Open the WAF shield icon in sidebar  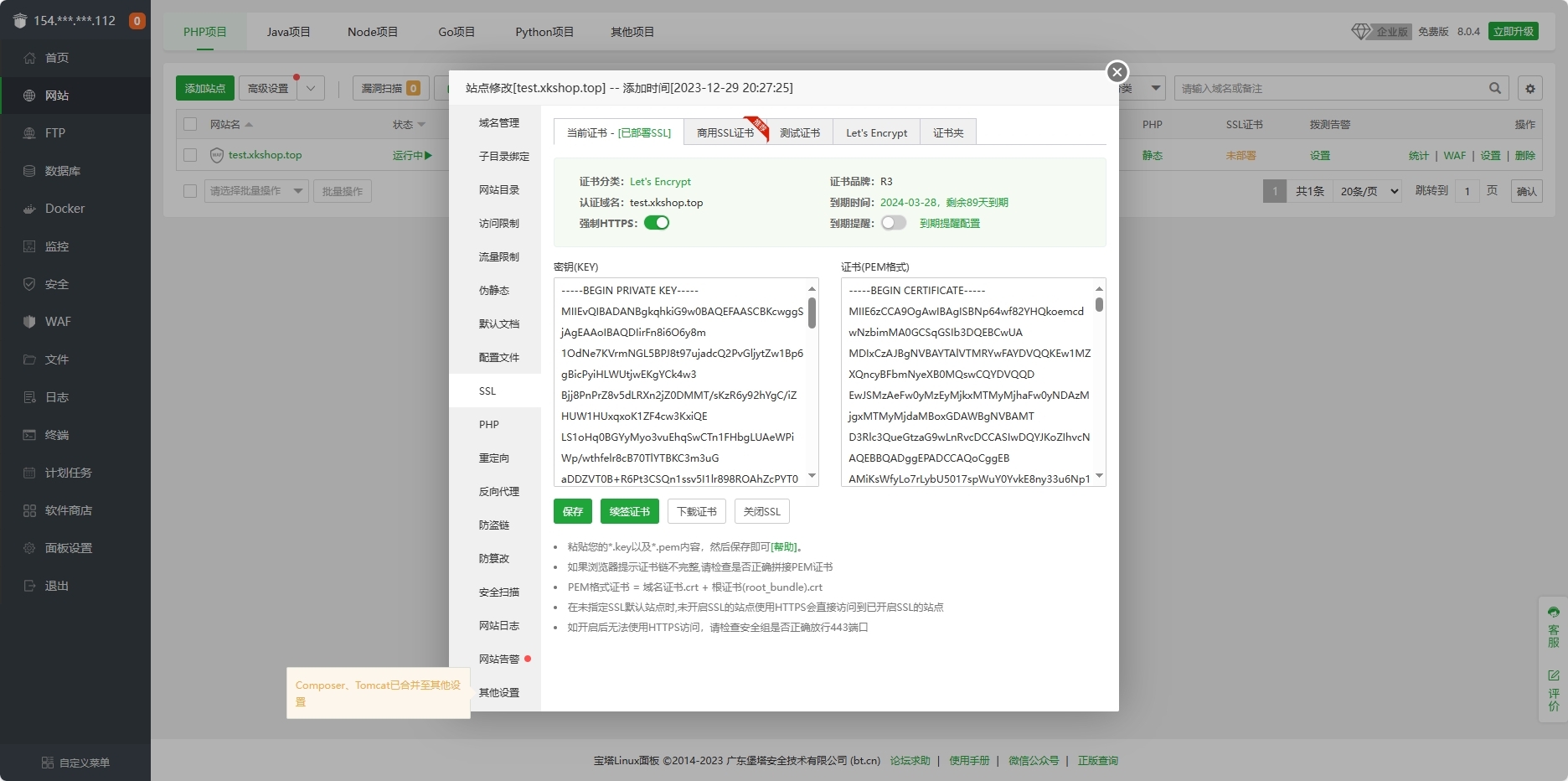(x=29, y=322)
